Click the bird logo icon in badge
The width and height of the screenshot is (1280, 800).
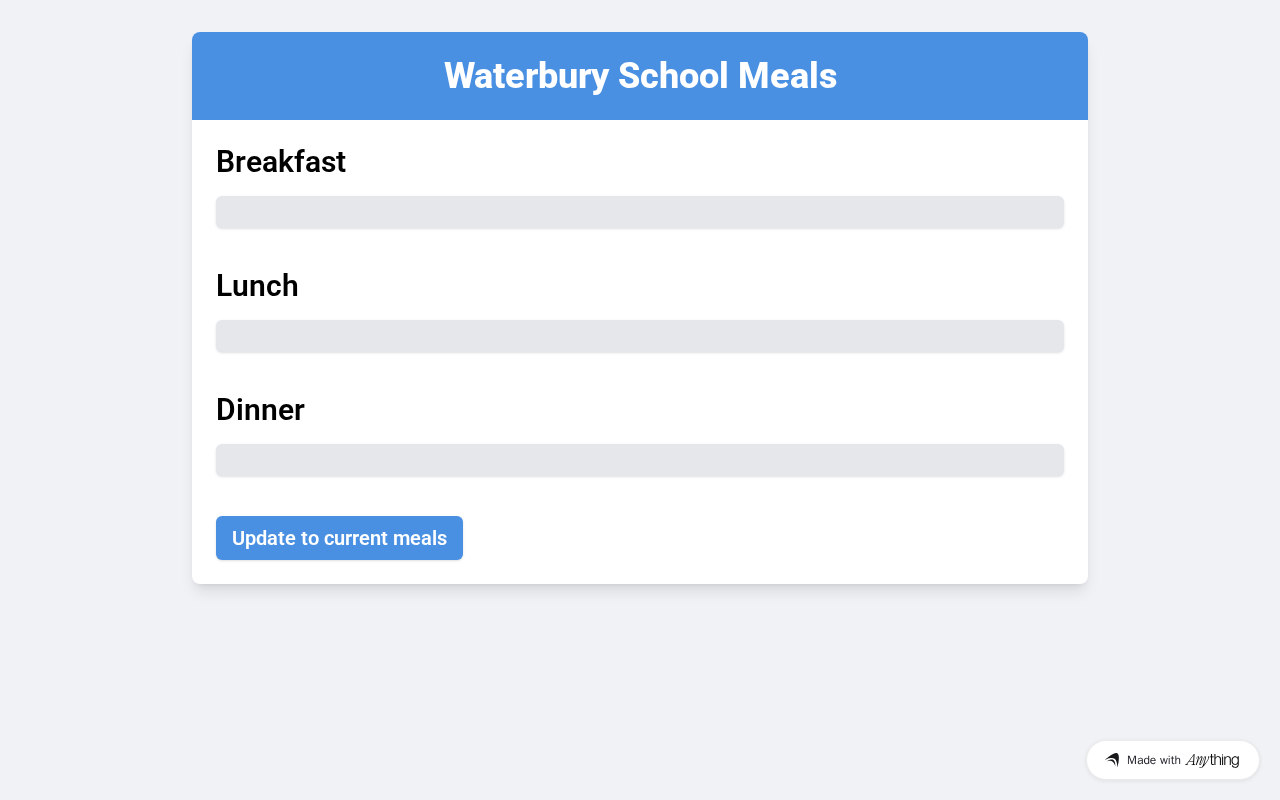pos(1112,760)
